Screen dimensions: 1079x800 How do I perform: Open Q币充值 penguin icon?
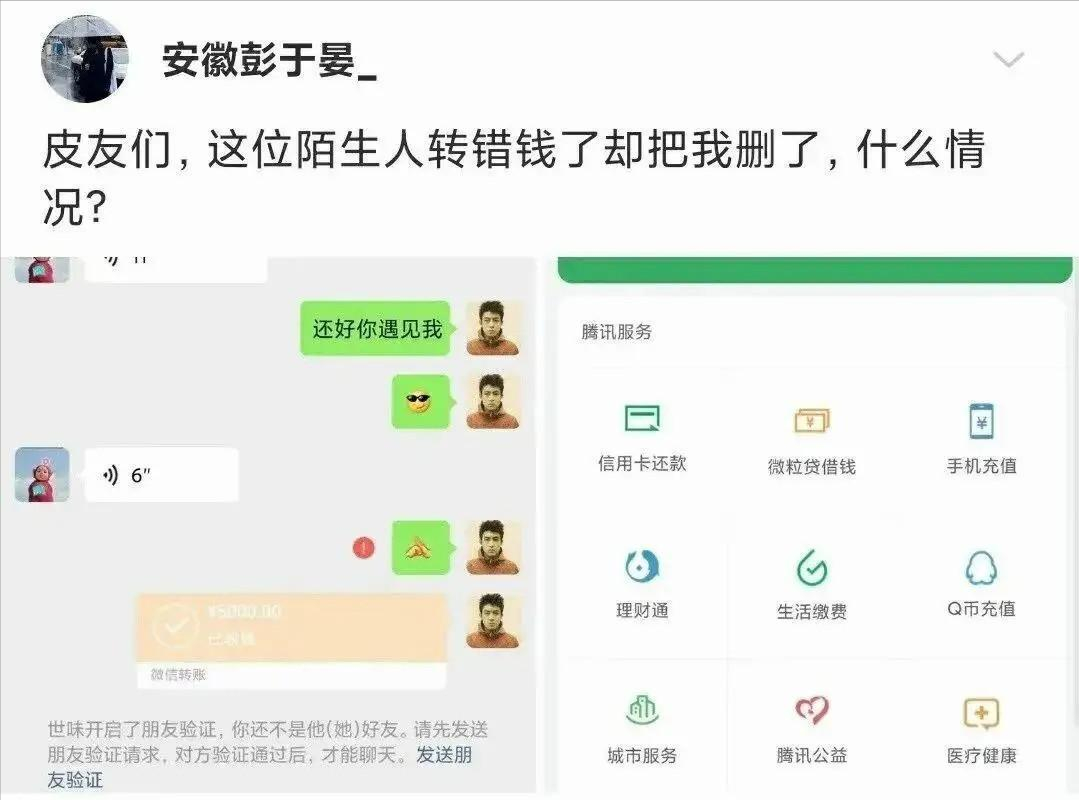coord(981,567)
